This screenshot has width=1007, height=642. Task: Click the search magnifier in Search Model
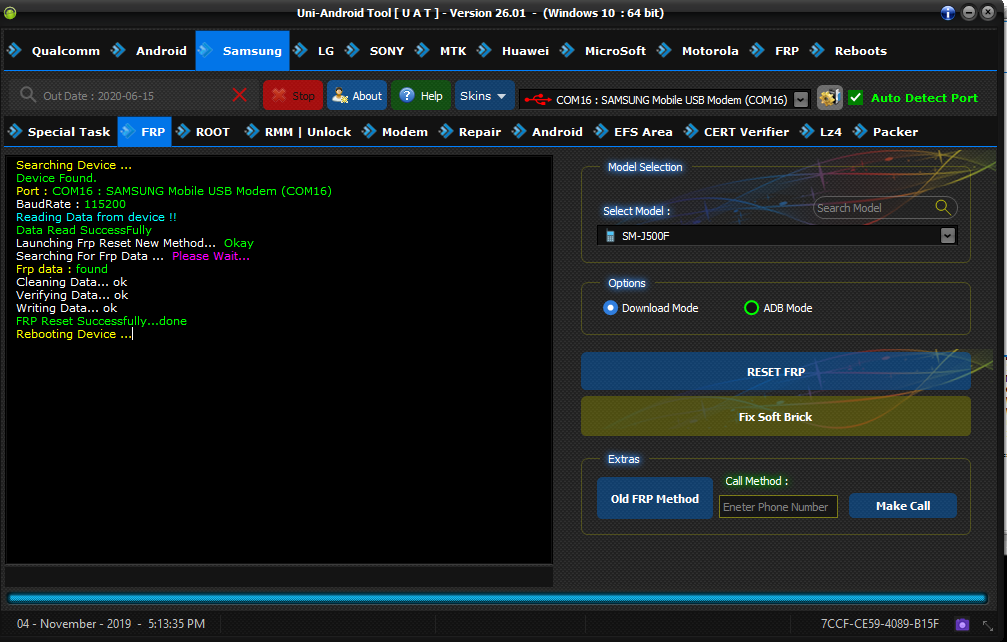tap(943, 207)
